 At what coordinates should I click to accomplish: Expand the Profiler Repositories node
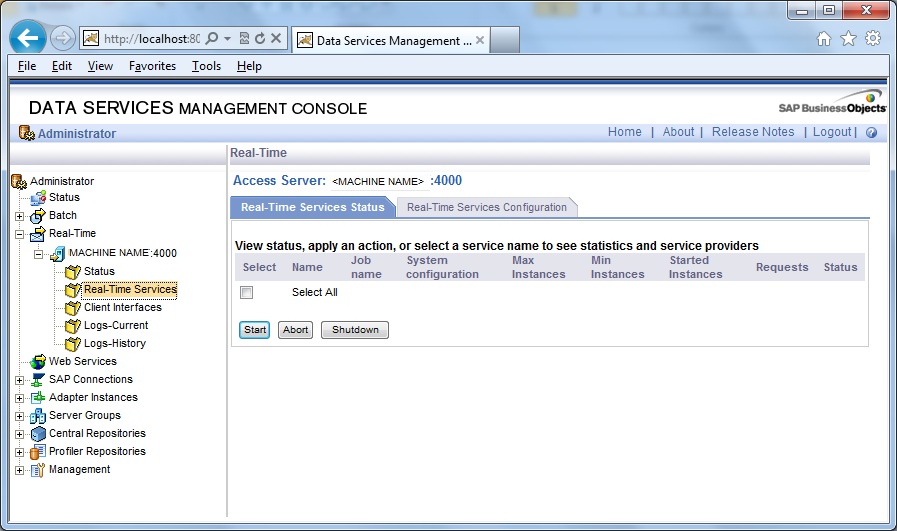click(19, 453)
